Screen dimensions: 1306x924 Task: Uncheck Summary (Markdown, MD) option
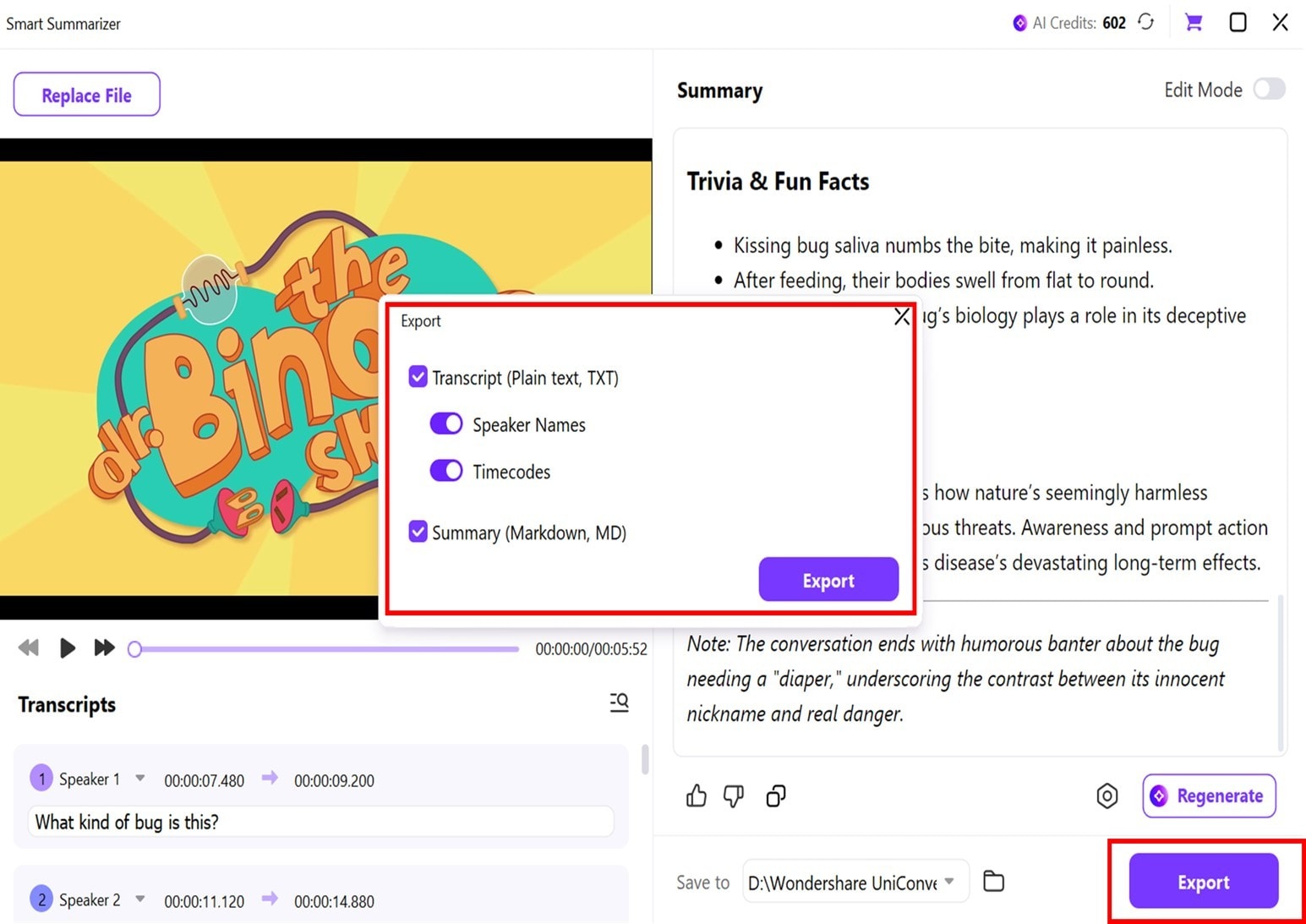pyautogui.click(x=418, y=532)
